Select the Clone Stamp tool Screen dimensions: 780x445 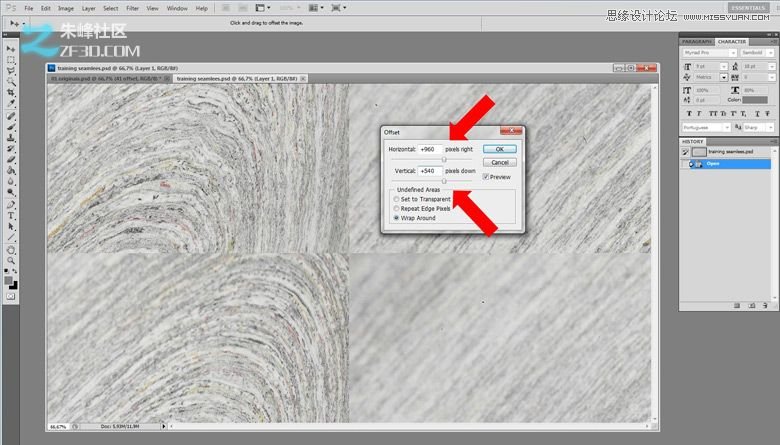[10, 138]
